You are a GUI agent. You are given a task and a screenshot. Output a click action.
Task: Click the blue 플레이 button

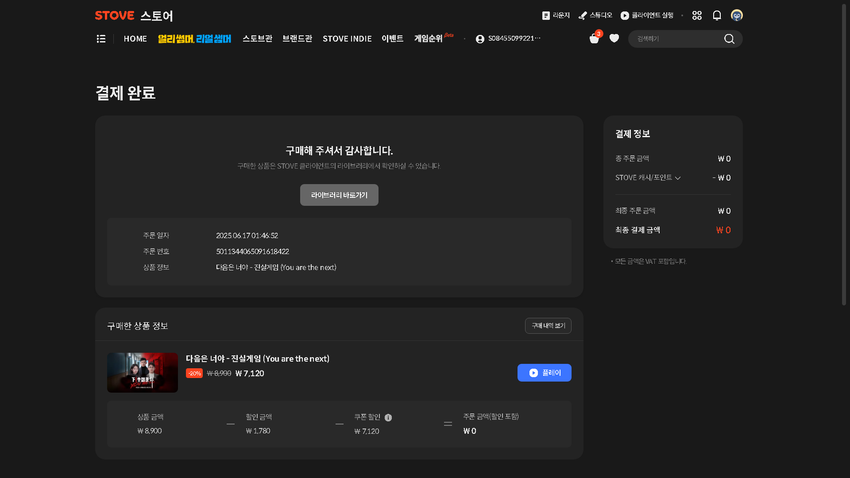point(544,373)
